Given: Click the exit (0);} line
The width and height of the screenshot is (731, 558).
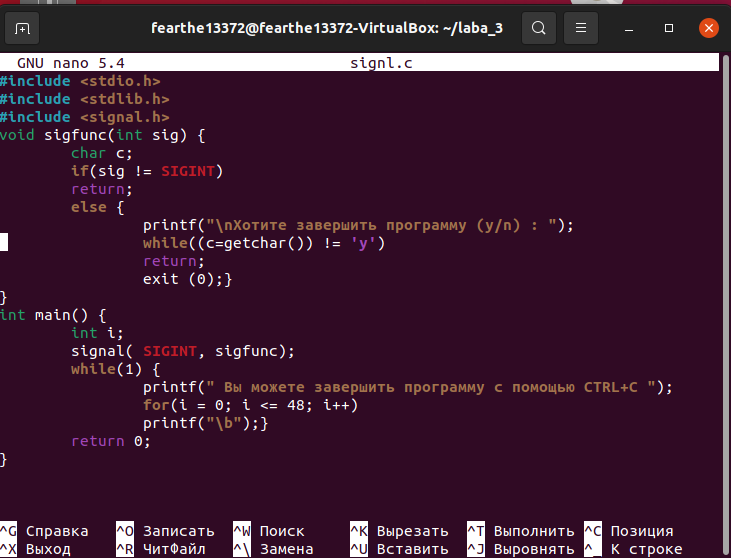Looking at the screenshot, I should (x=187, y=279).
